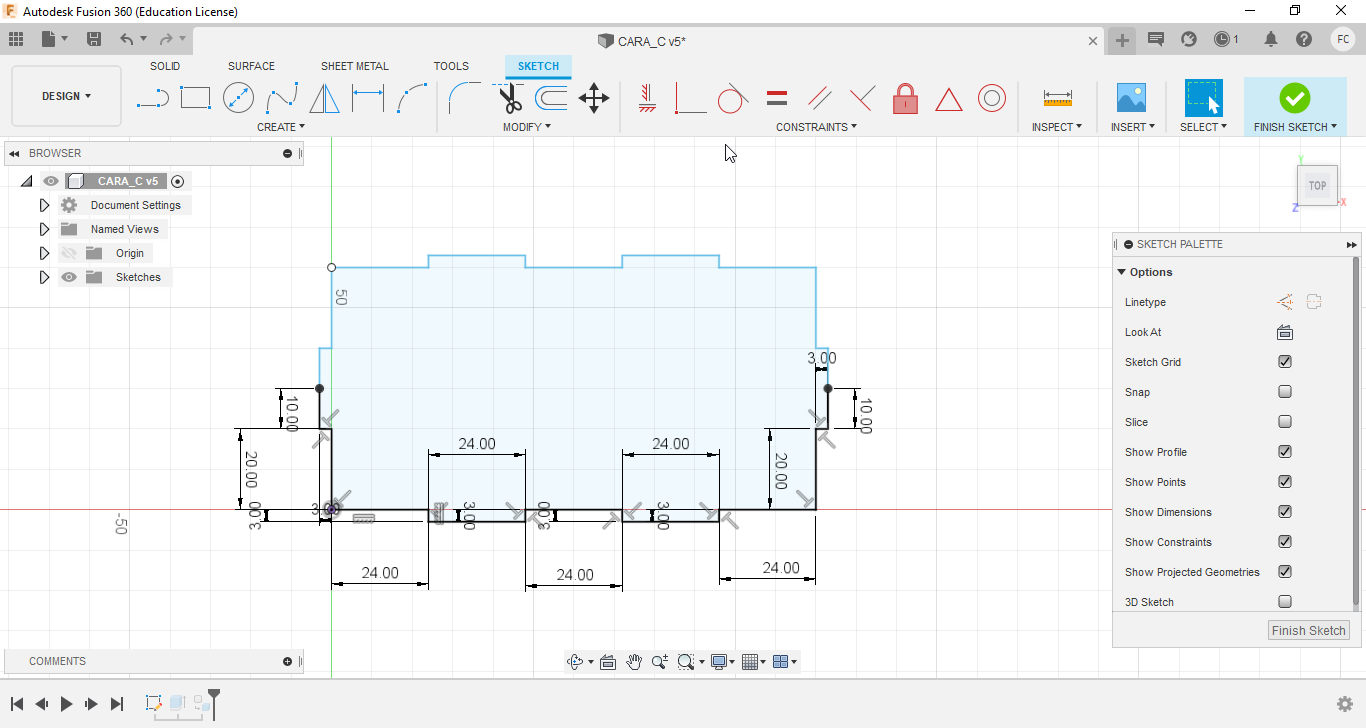Select the Move/Copy tool
This screenshot has height=728, width=1366.
[x=594, y=98]
